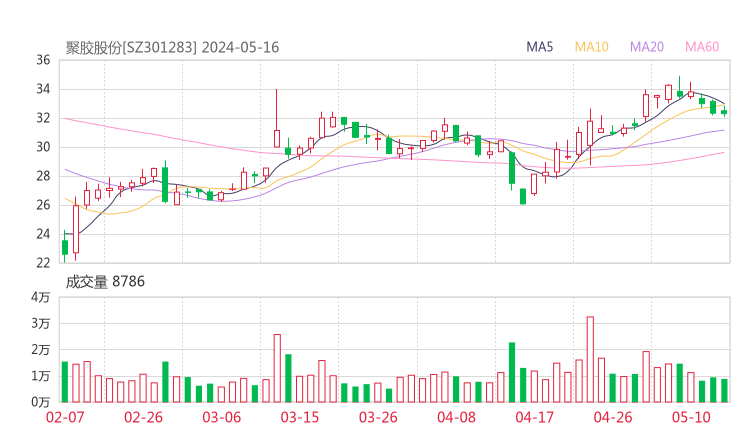Click the 04-17 date axis label

coord(535,417)
